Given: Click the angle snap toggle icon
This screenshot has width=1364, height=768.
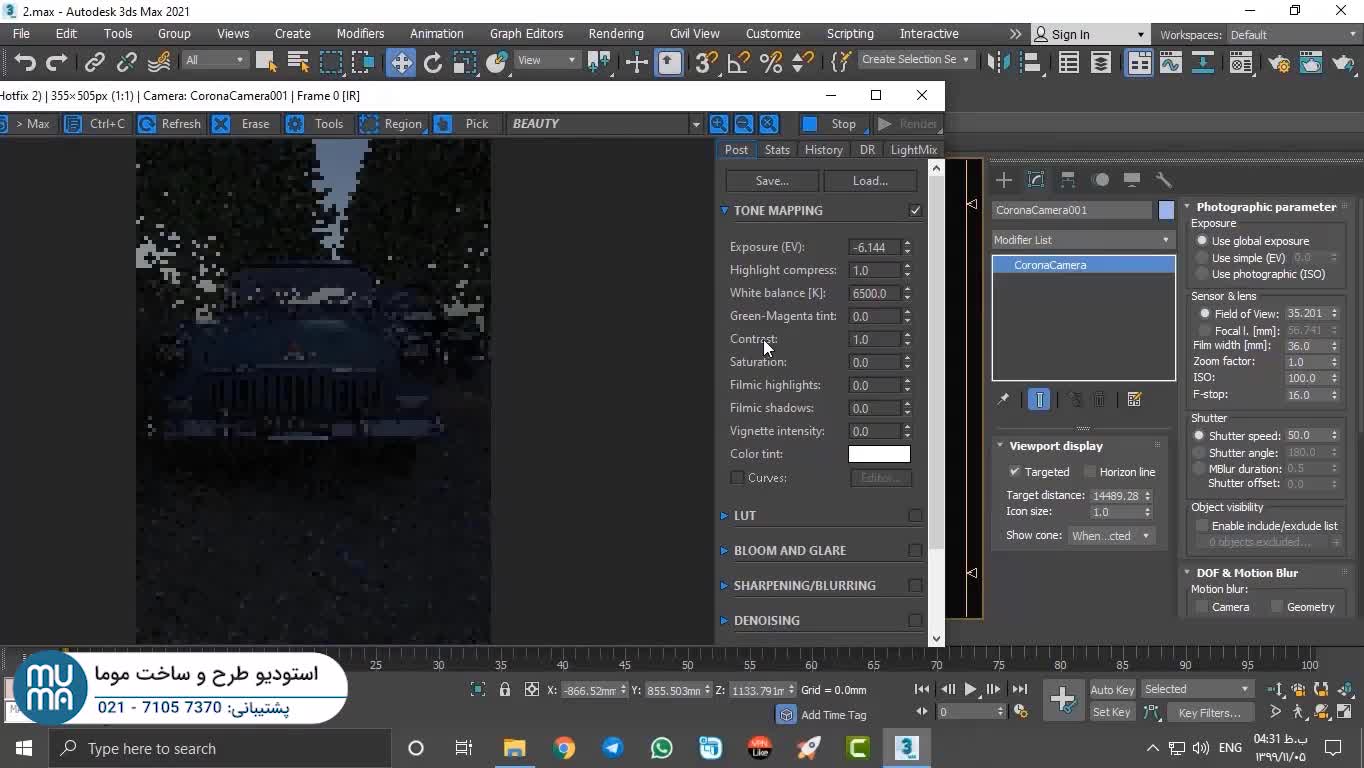Looking at the screenshot, I should [738, 63].
